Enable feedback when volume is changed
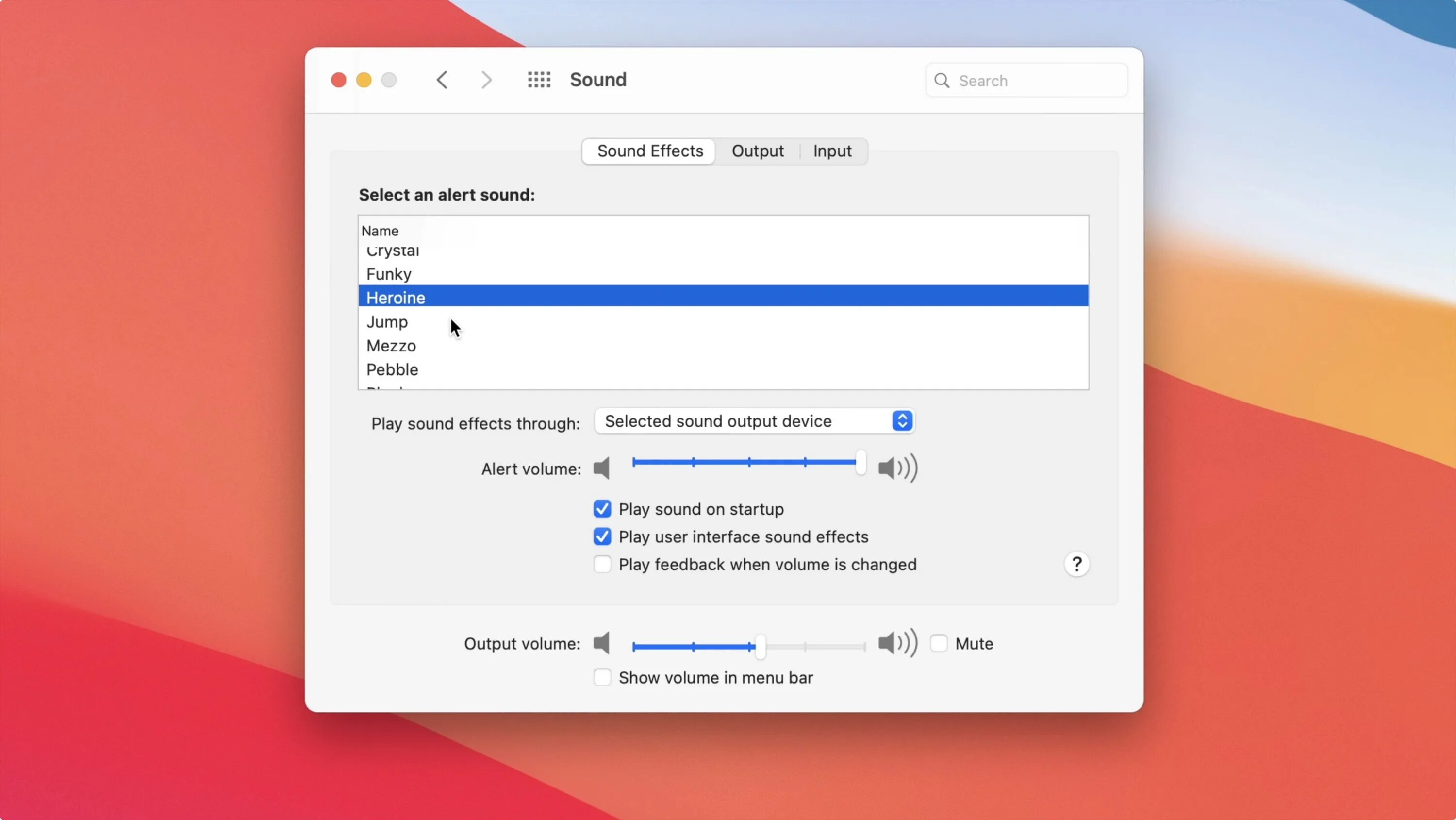The image size is (1456, 820). [x=602, y=564]
